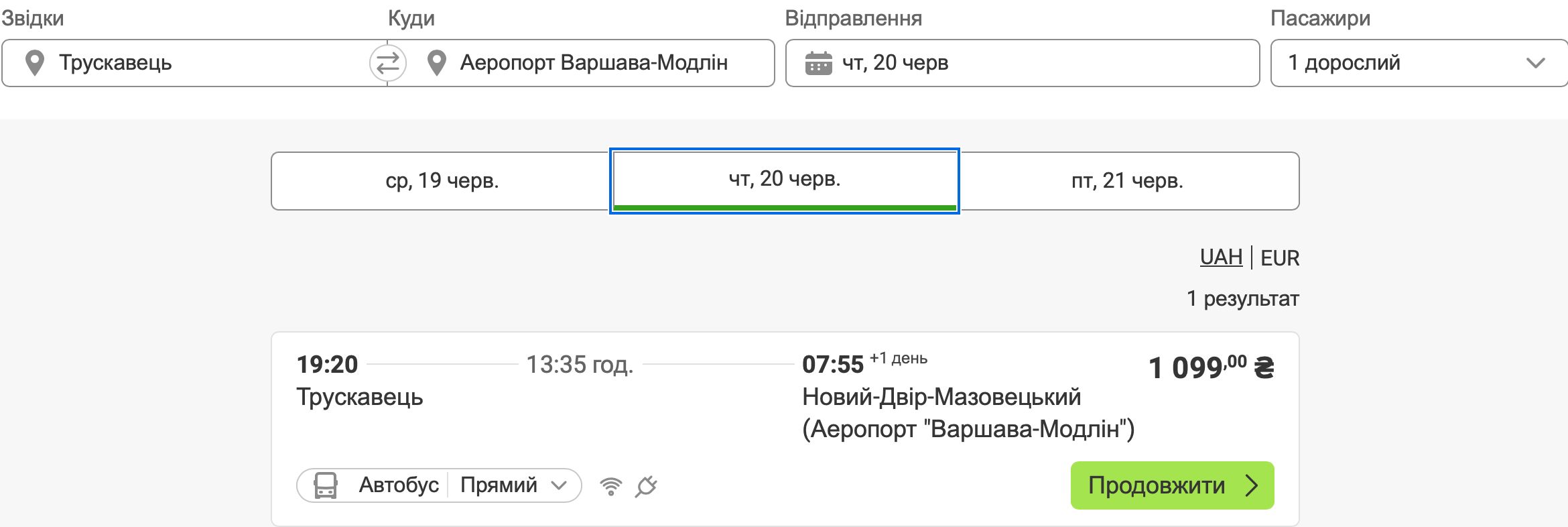The width and height of the screenshot is (1568, 527).
Task: Open the 1 дорослий passenger selector
Action: click(x=1419, y=63)
